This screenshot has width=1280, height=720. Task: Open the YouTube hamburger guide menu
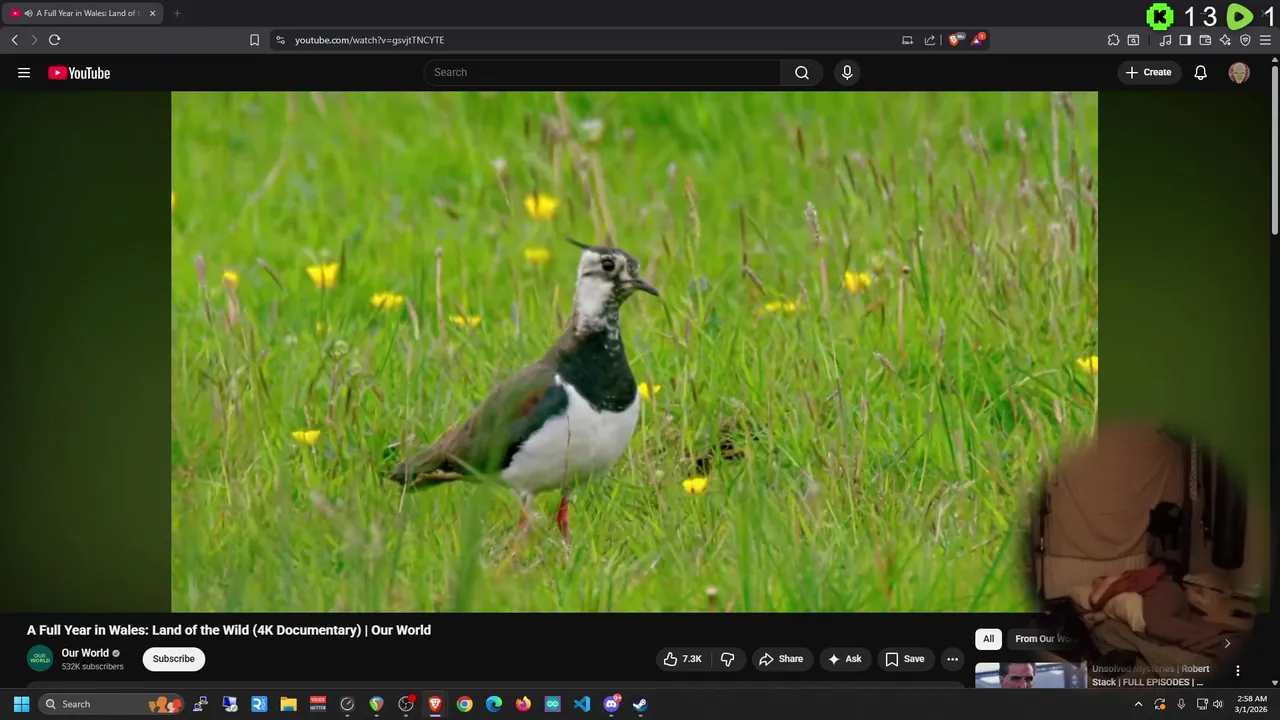pyautogui.click(x=24, y=73)
